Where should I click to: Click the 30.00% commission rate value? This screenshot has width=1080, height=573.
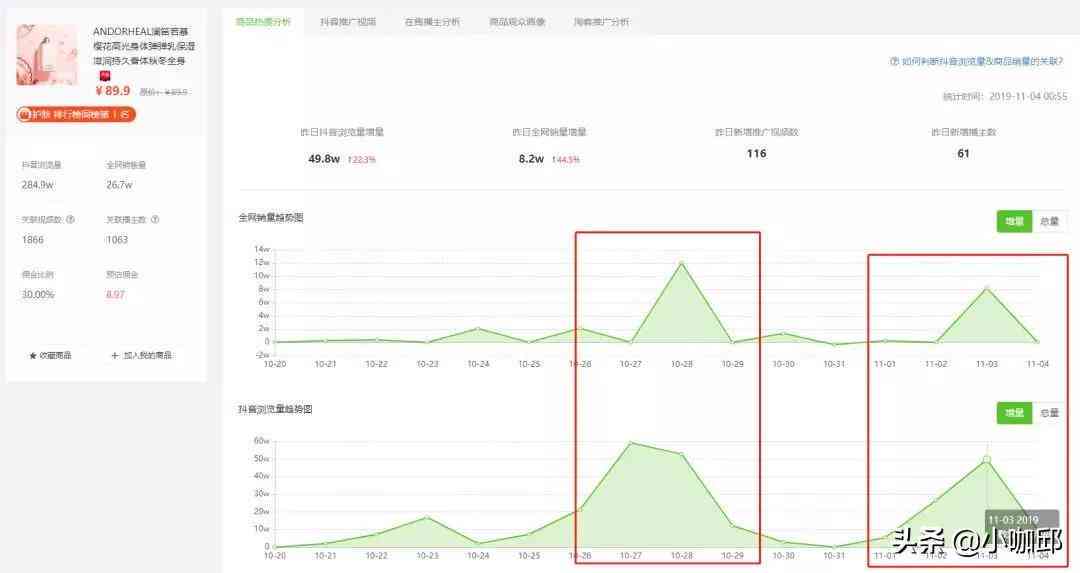(x=38, y=295)
